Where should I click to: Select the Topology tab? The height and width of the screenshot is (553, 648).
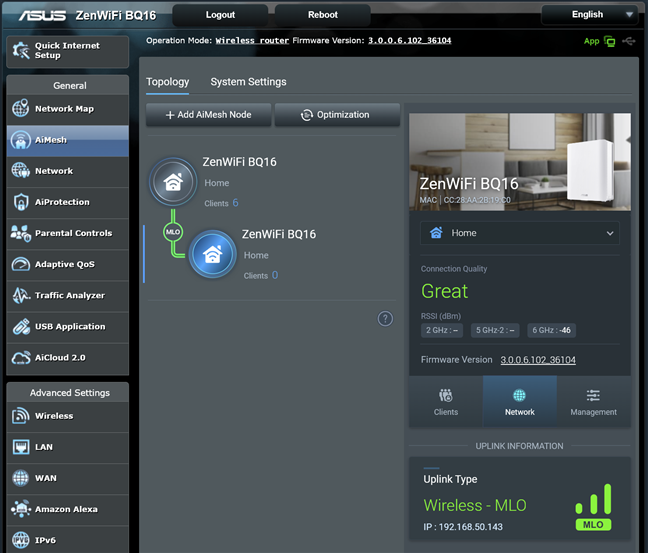coord(167,82)
